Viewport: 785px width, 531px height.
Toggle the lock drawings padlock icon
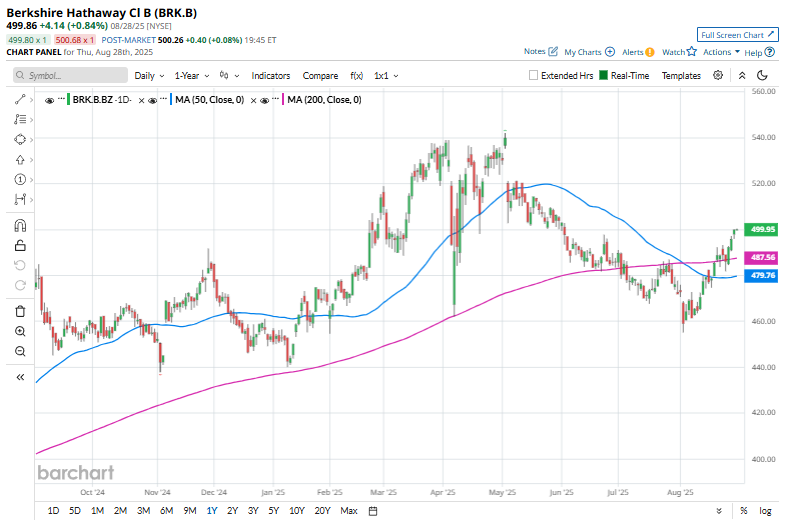tap(20, 245)
